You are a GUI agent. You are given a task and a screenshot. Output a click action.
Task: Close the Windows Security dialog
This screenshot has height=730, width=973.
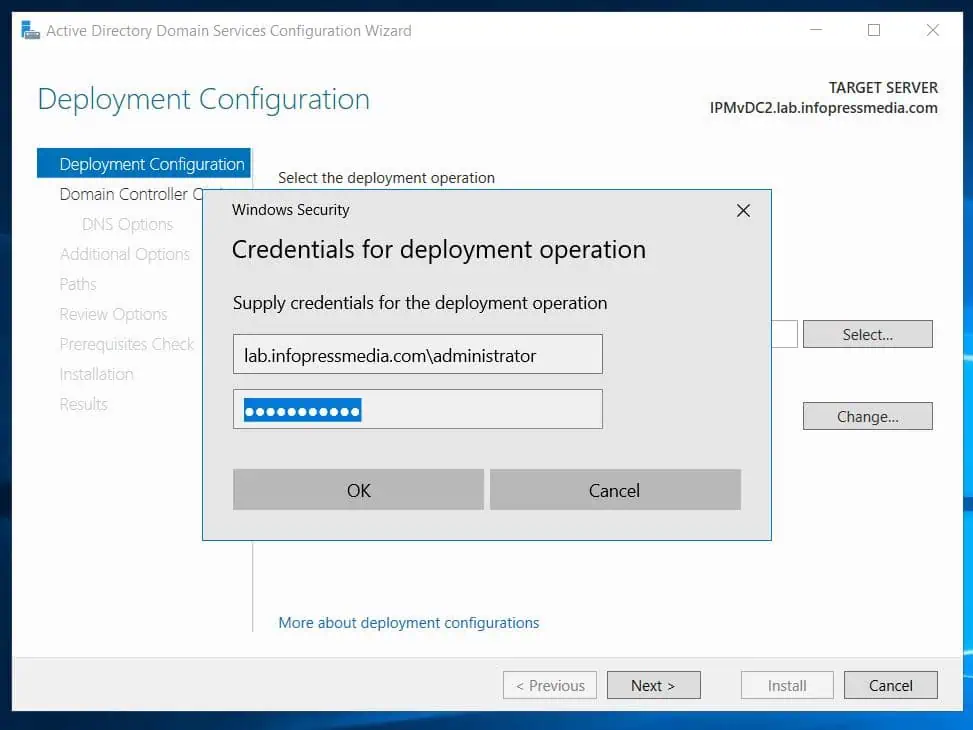click(x=743, y=210)
